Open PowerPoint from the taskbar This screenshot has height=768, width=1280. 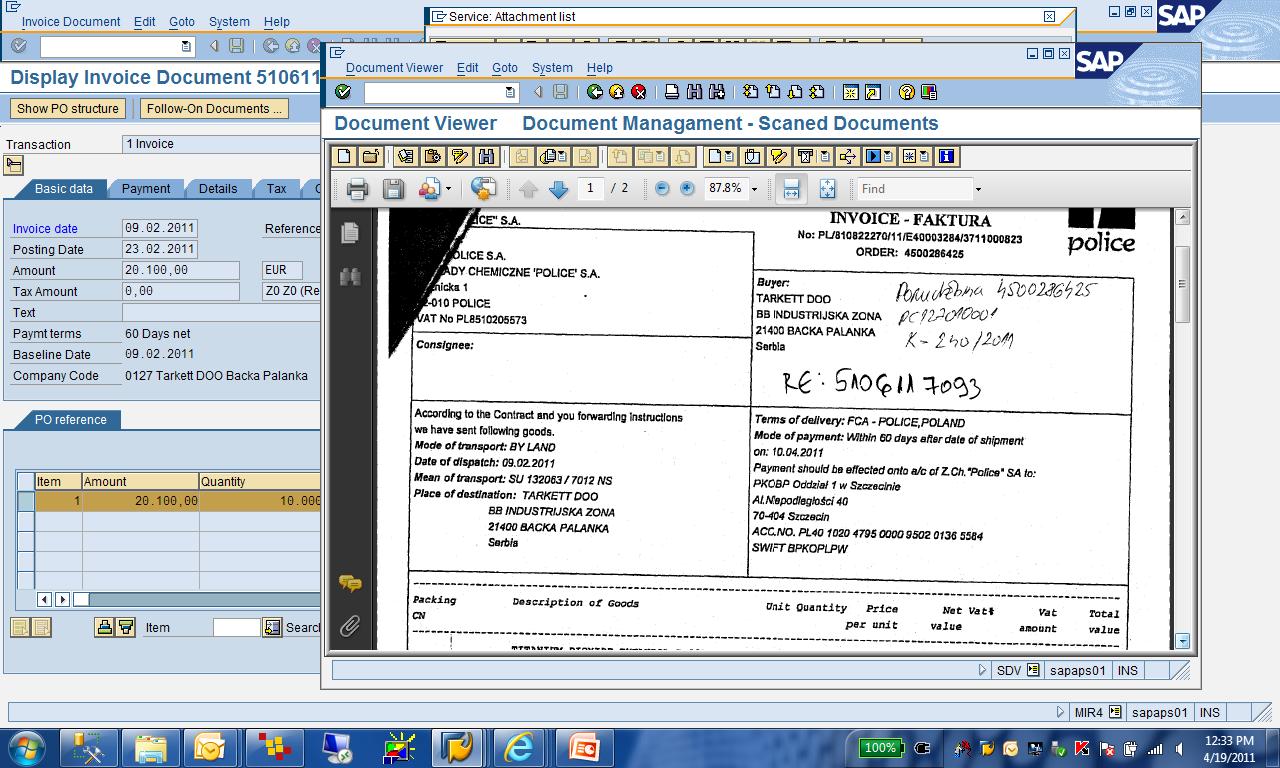pyautogui.click(x=583, y=747)
